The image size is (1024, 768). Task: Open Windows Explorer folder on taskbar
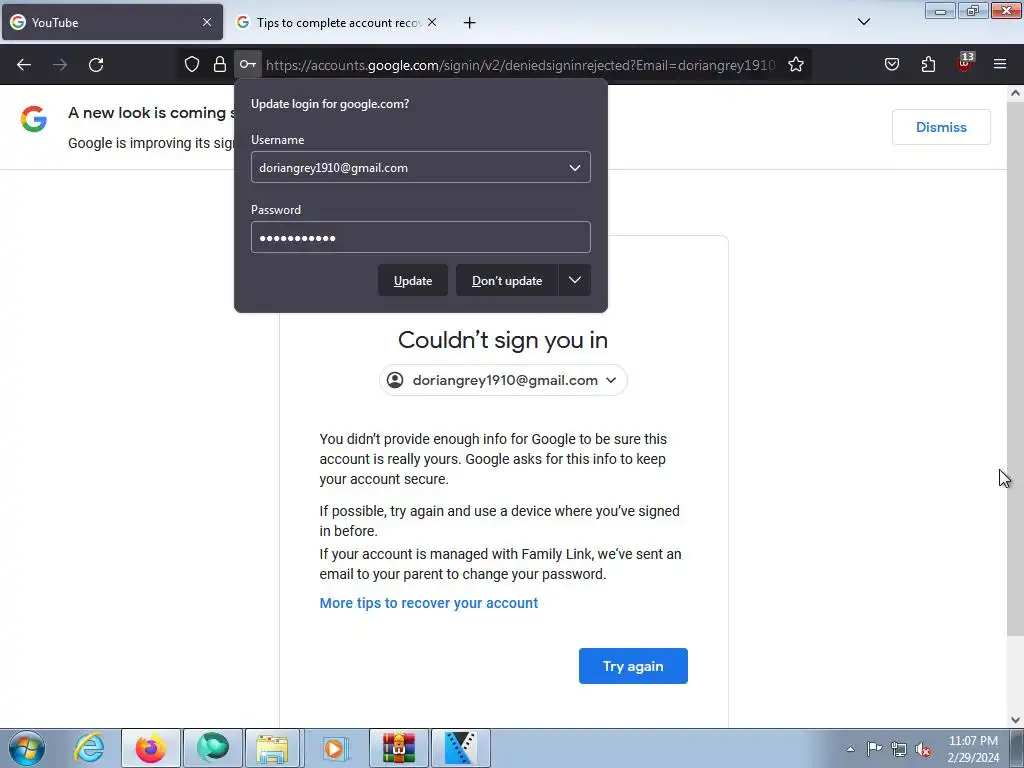[272, 748]
